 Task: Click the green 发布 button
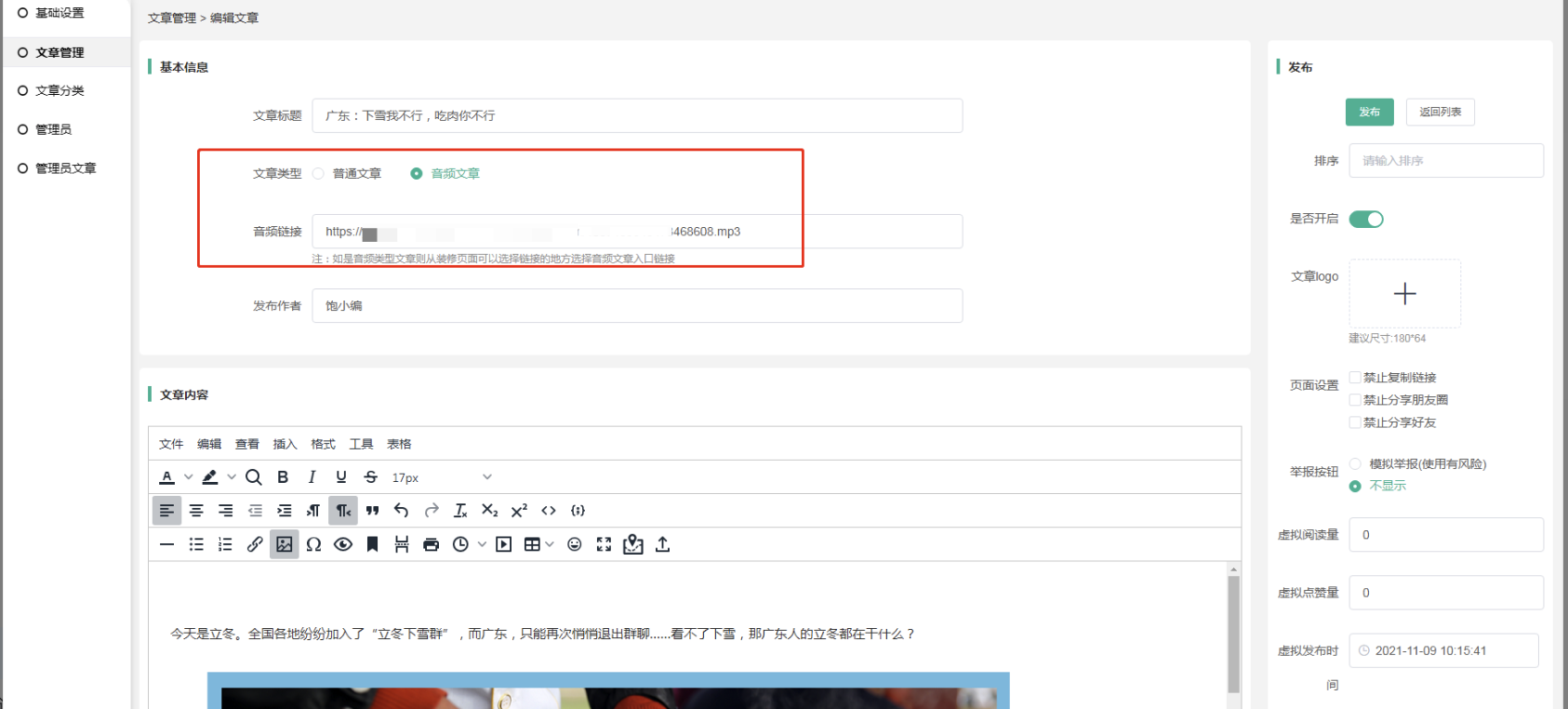point(1369,112)
